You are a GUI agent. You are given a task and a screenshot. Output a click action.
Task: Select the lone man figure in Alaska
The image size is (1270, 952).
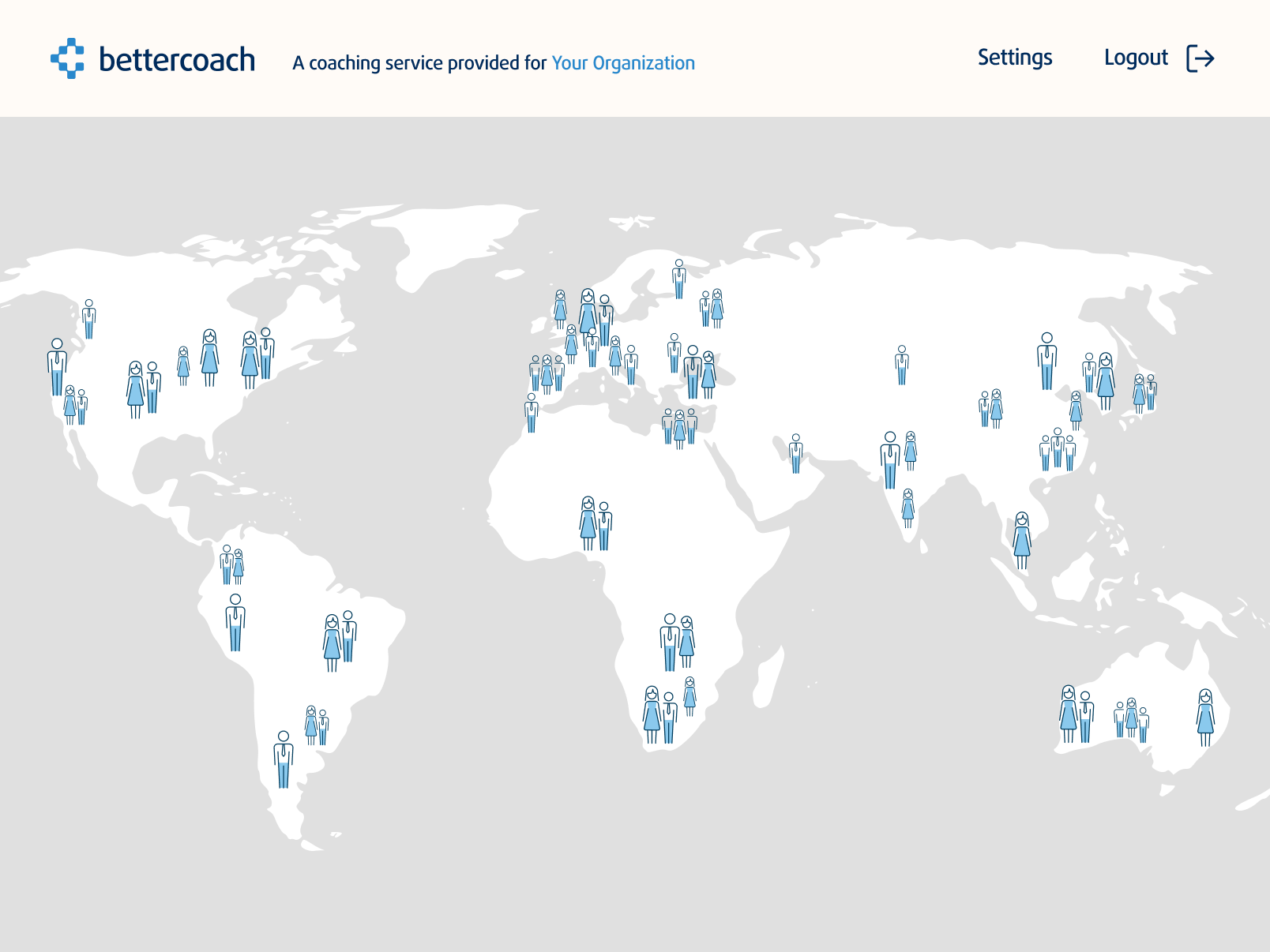click(89, 320)
